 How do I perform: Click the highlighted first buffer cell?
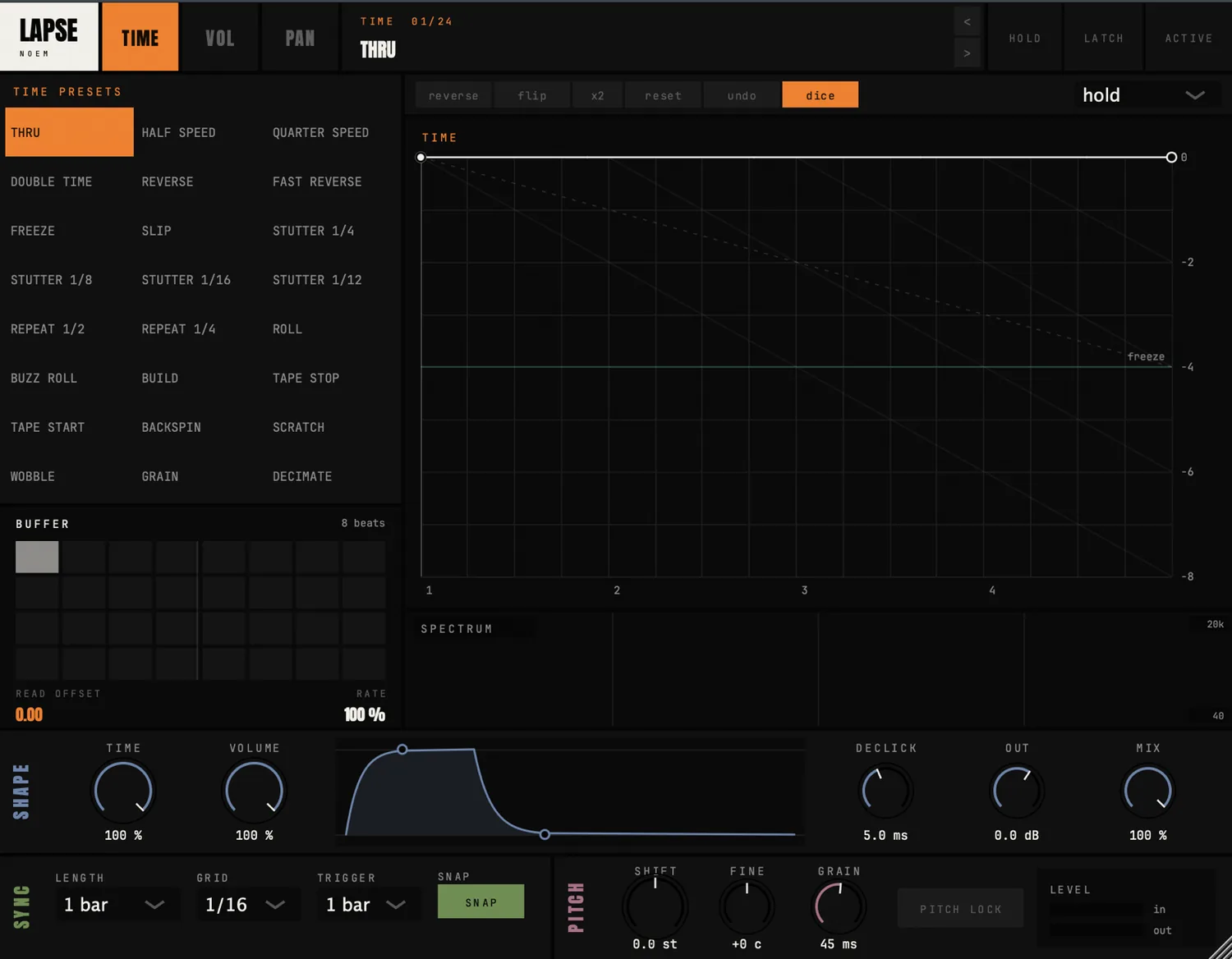37,557
